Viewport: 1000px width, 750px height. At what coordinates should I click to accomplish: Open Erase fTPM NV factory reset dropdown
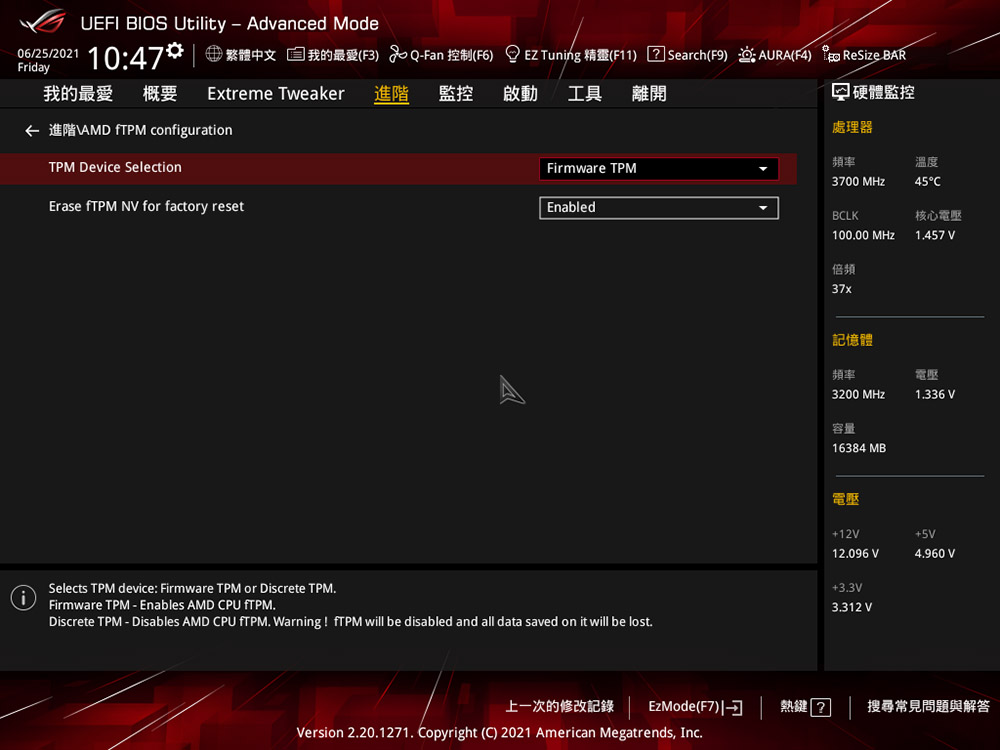pos(659,208)
